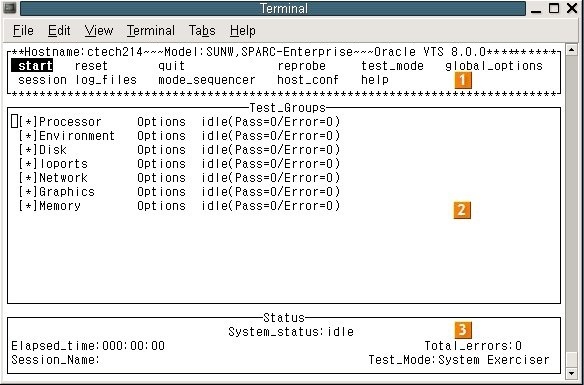Open Options for the Network group
The image size is (584, 385).
tap(161, 178)
